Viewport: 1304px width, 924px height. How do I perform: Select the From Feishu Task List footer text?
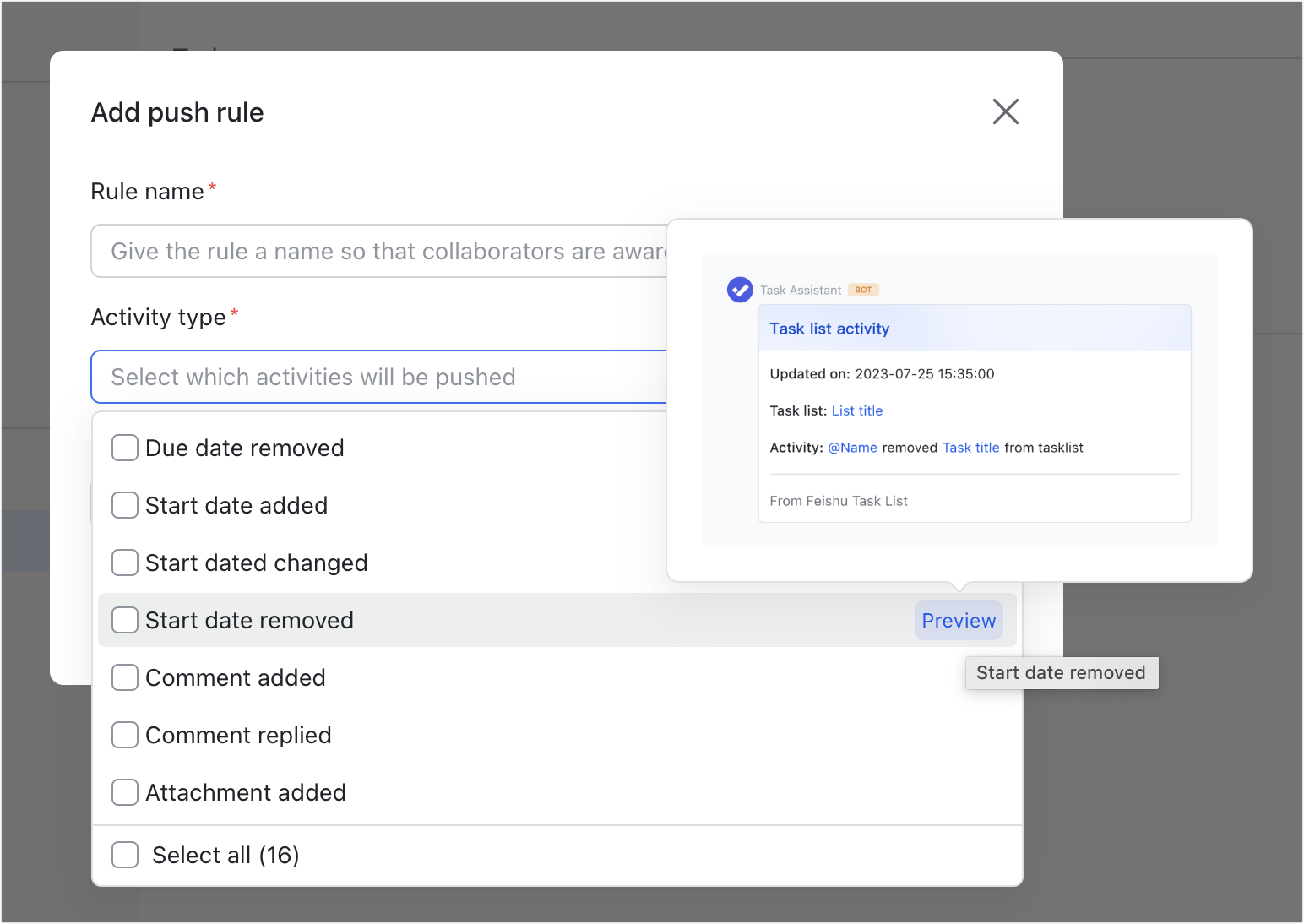(838, 500)
